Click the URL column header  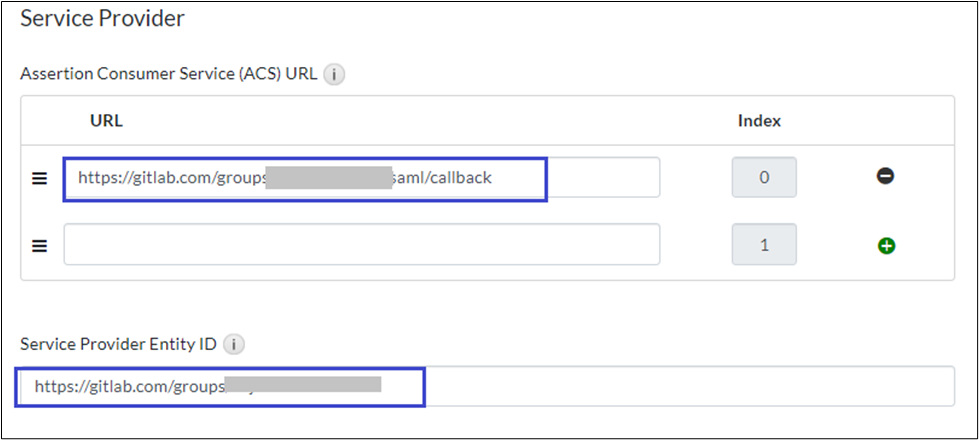coord(106,121)
